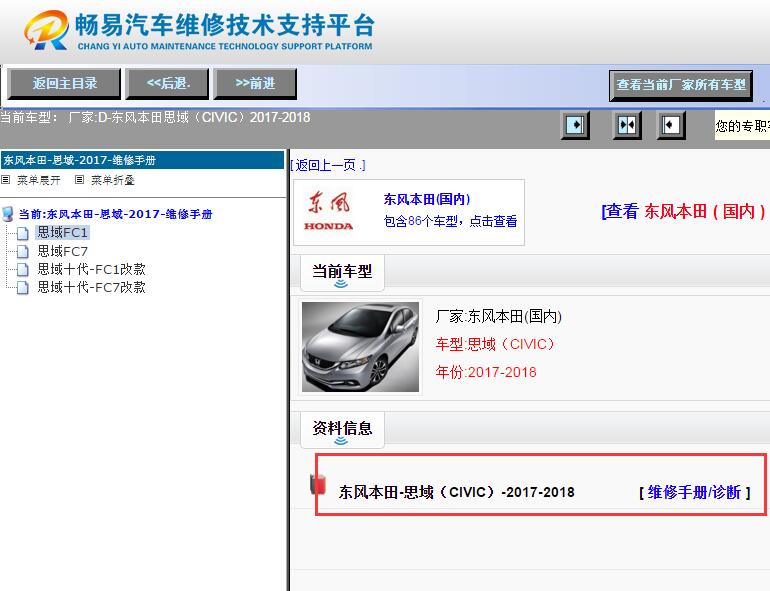The image size is (770, 591).
Task: Click 您的专职 notice box
Action: coord(742,126)
